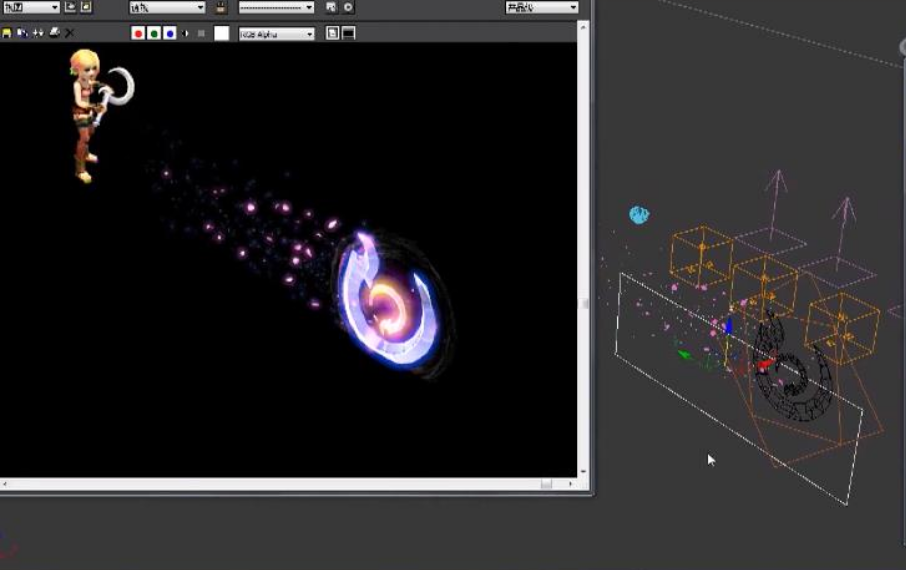Click the Clone Rendered Frame Window icon

point(38,33)
